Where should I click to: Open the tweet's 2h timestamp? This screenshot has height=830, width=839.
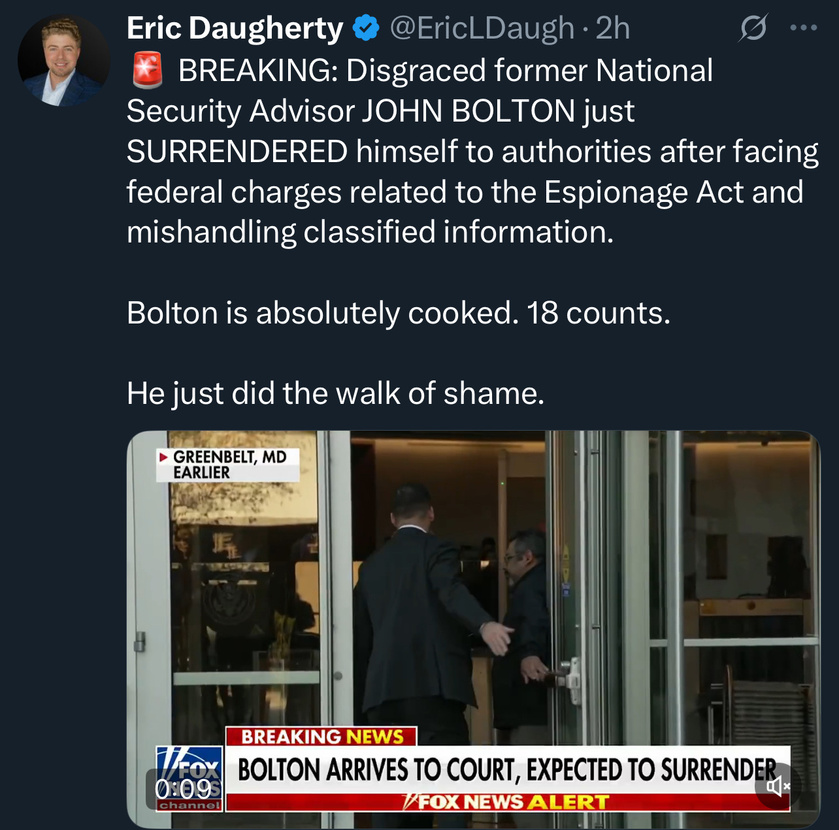click(612, 30)
